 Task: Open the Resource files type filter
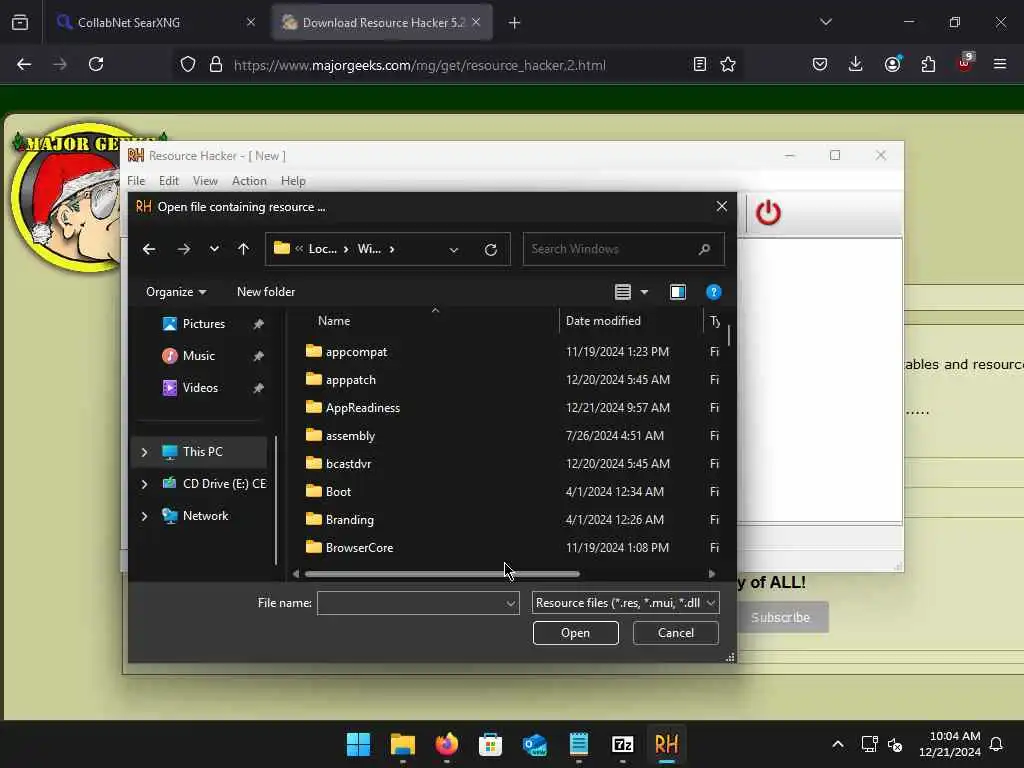[626, 603]
